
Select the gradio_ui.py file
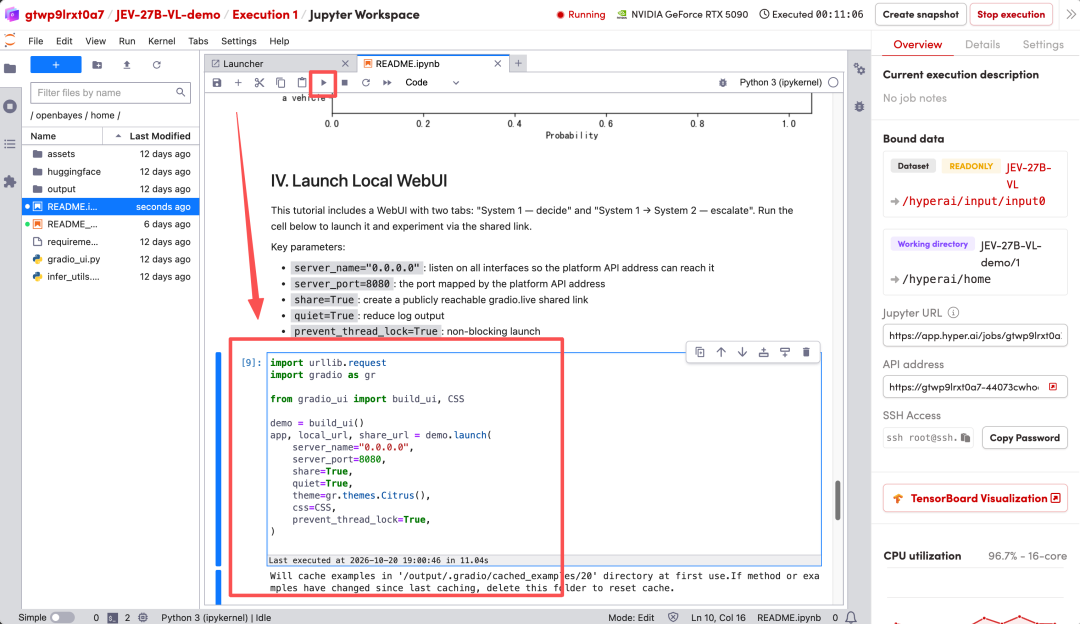111,259
